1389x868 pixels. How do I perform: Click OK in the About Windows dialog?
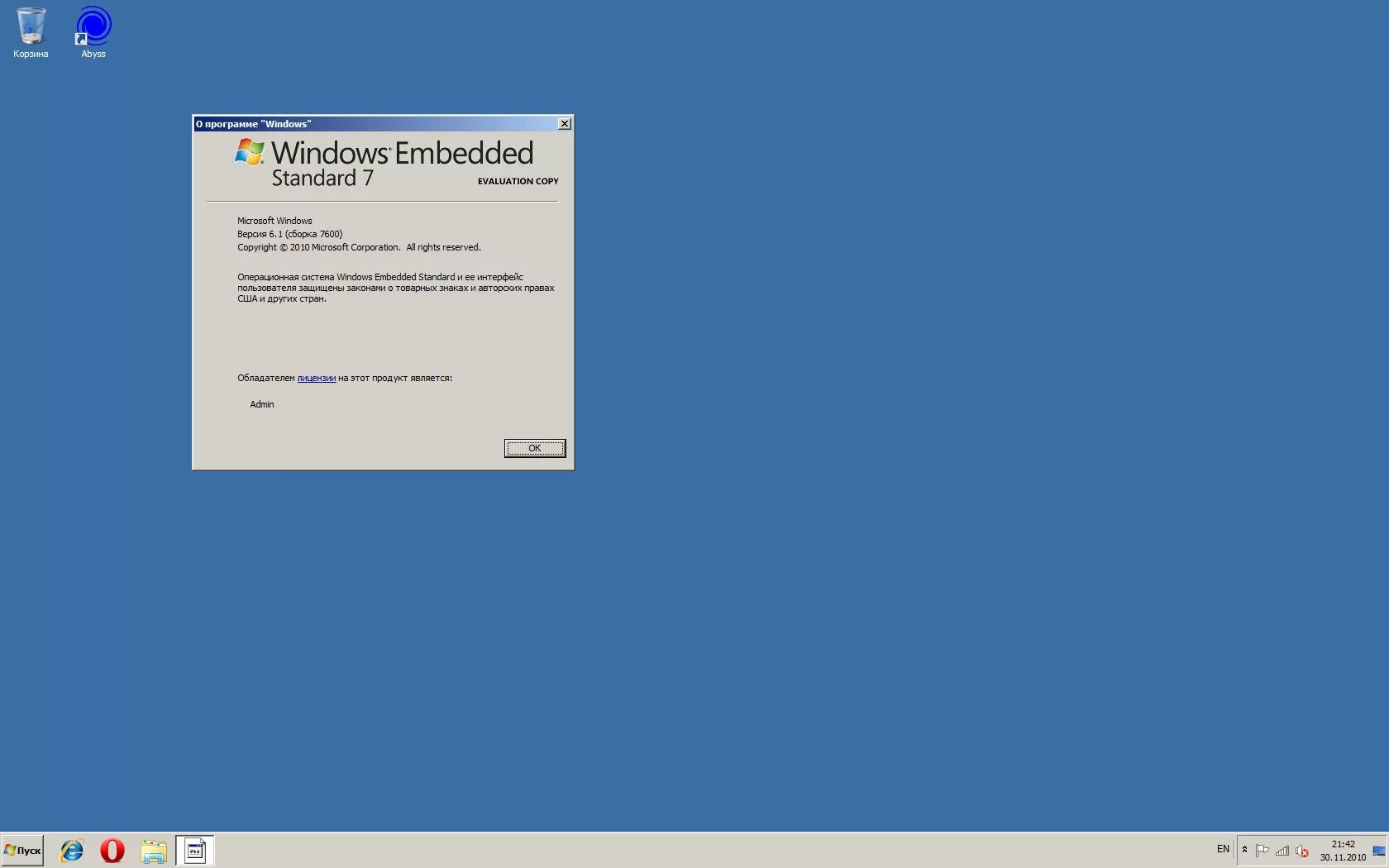(x=535, y=448)
